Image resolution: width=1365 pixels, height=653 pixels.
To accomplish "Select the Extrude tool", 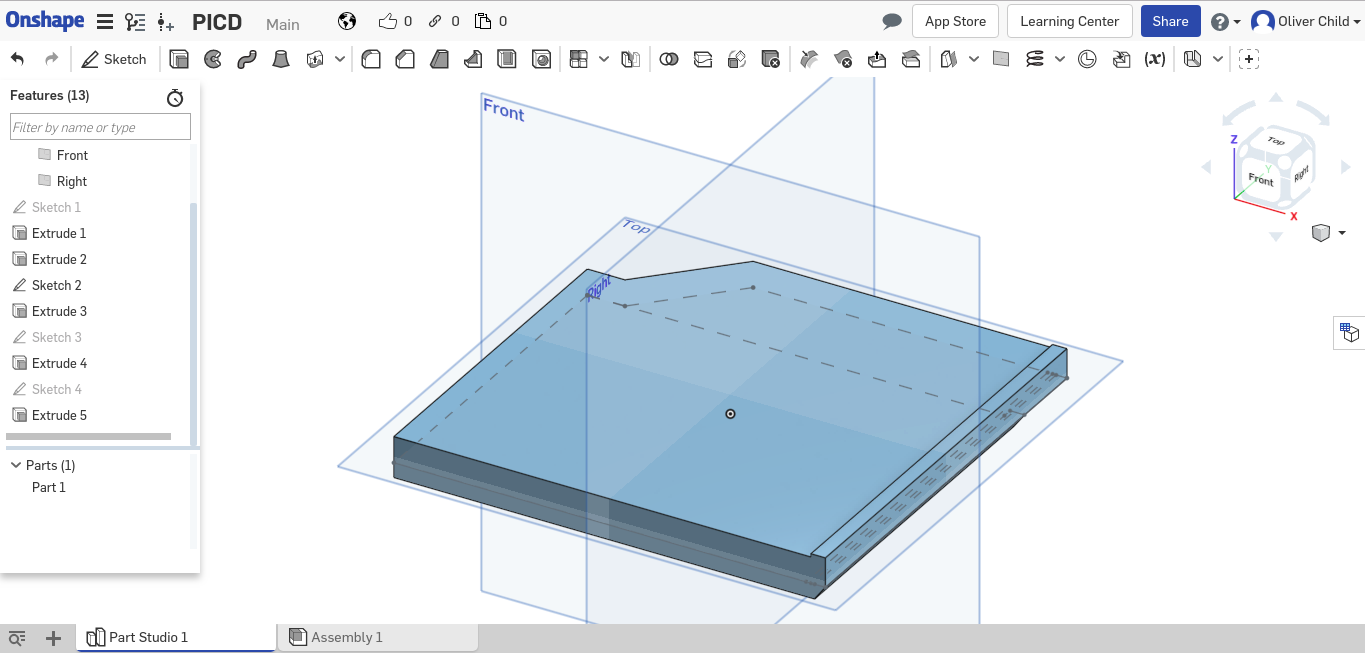I will [179, 59].
